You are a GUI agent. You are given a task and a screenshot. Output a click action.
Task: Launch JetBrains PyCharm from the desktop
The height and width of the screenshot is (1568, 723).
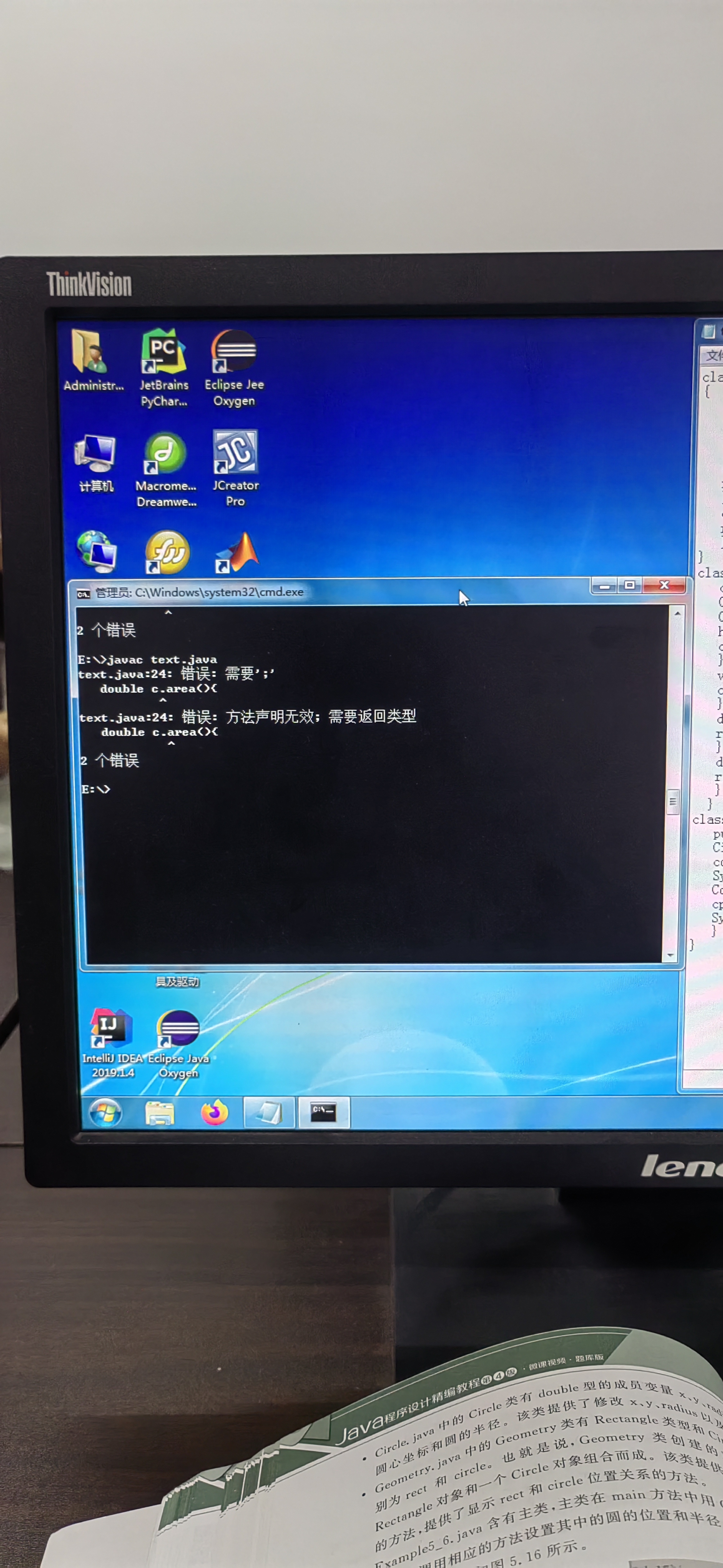pos(163,352)
